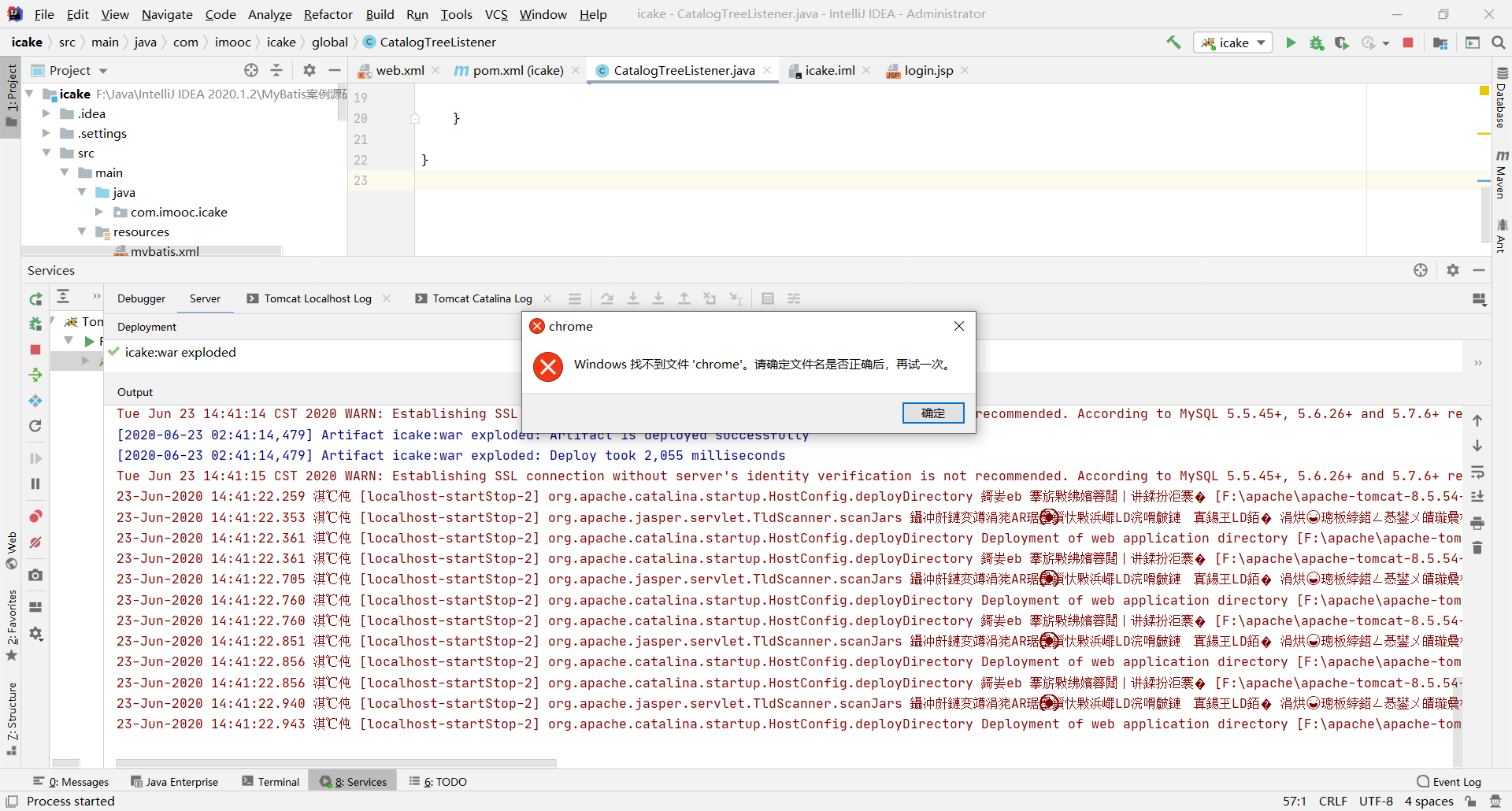The width and height of the screenshot is (1512, 811).
Task: Open Services panel gear options
Action: tap(1453, 270)
